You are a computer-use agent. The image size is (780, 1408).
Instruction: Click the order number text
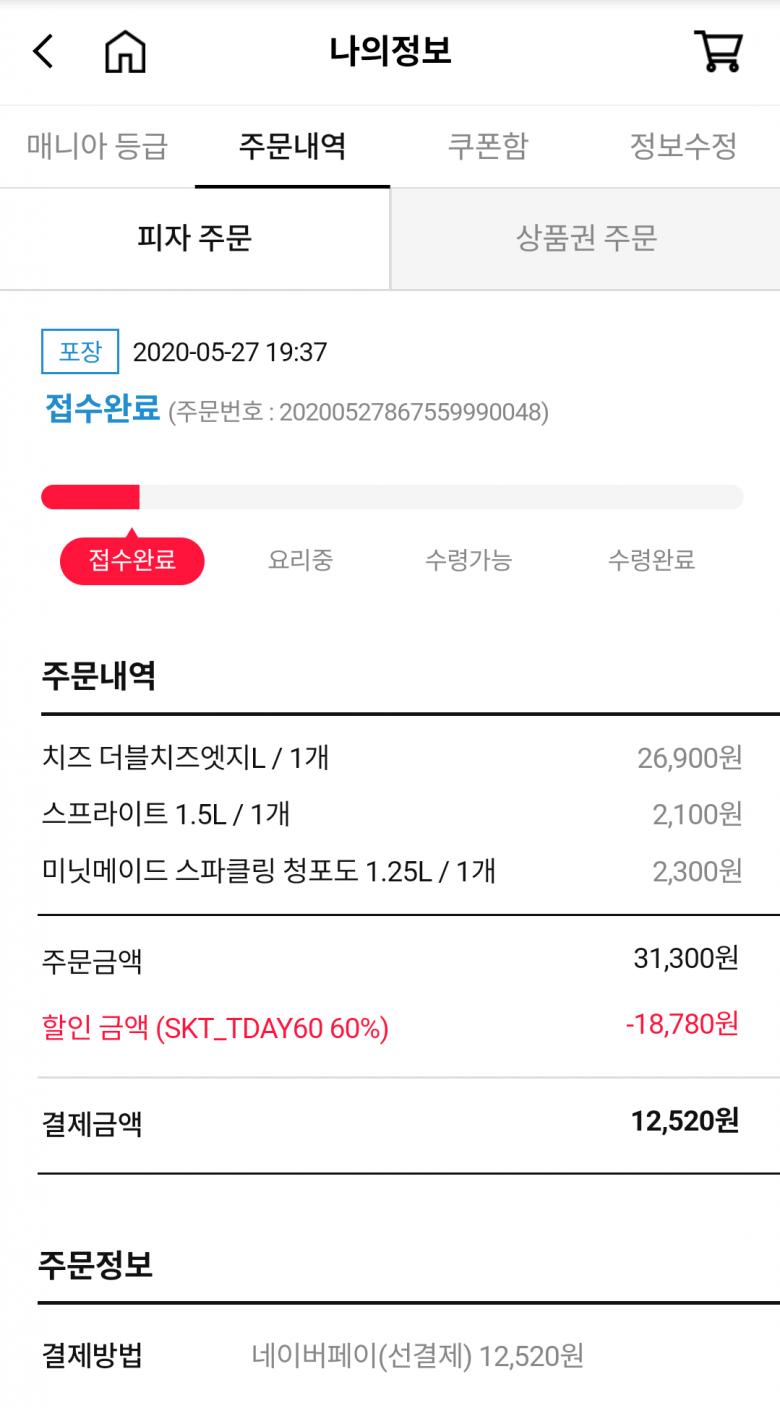click(358, 412)
